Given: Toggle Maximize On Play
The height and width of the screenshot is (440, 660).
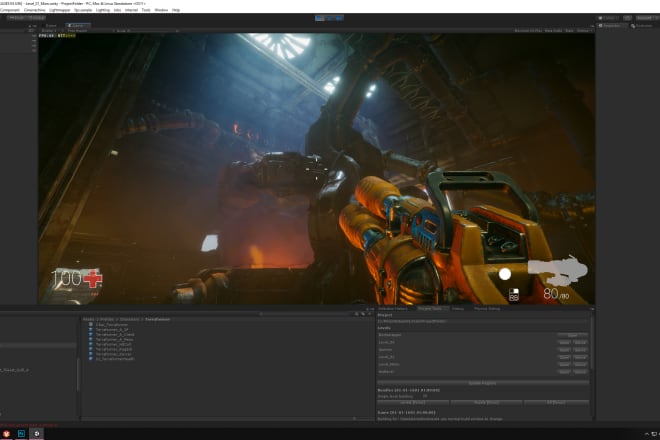Looking at the screenshot, I should [x=527, y=31].
